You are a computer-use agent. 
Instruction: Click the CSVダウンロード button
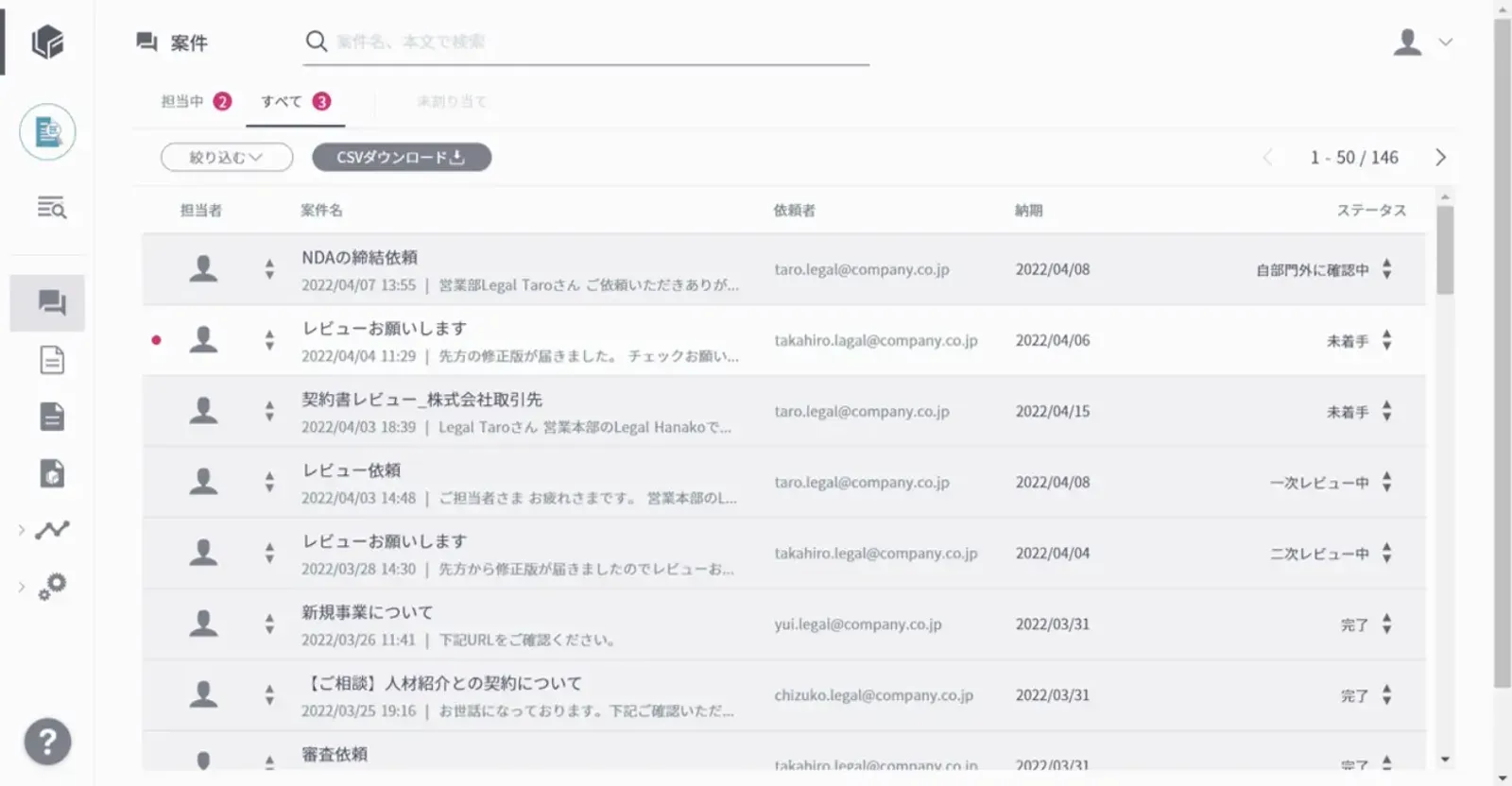pyautogui.click(x=401, y=157)
